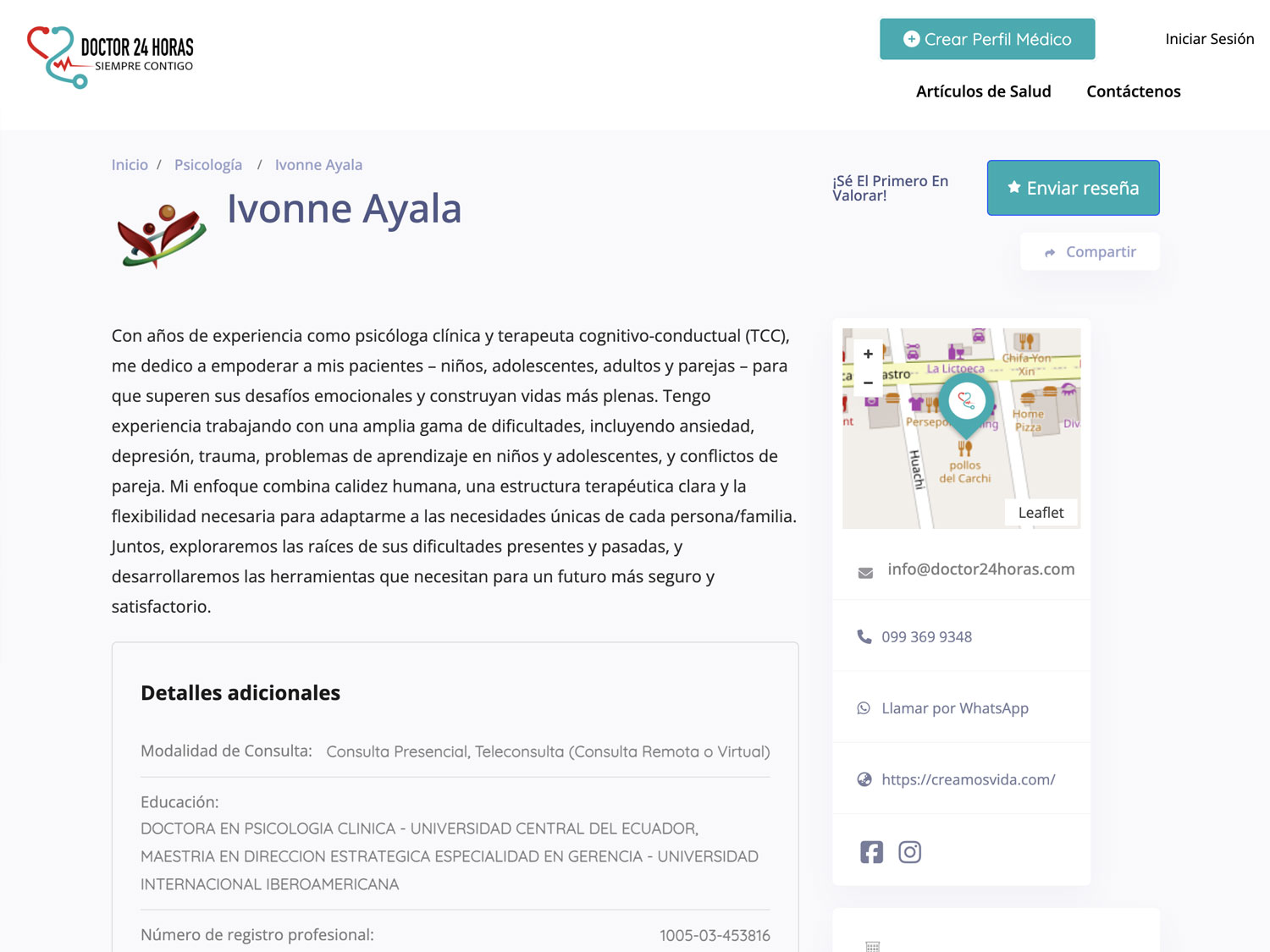Open Artículos de Salud menu item
Image resolution: width=1270 pixels, height=952 pixels.
tap(983, 91)
